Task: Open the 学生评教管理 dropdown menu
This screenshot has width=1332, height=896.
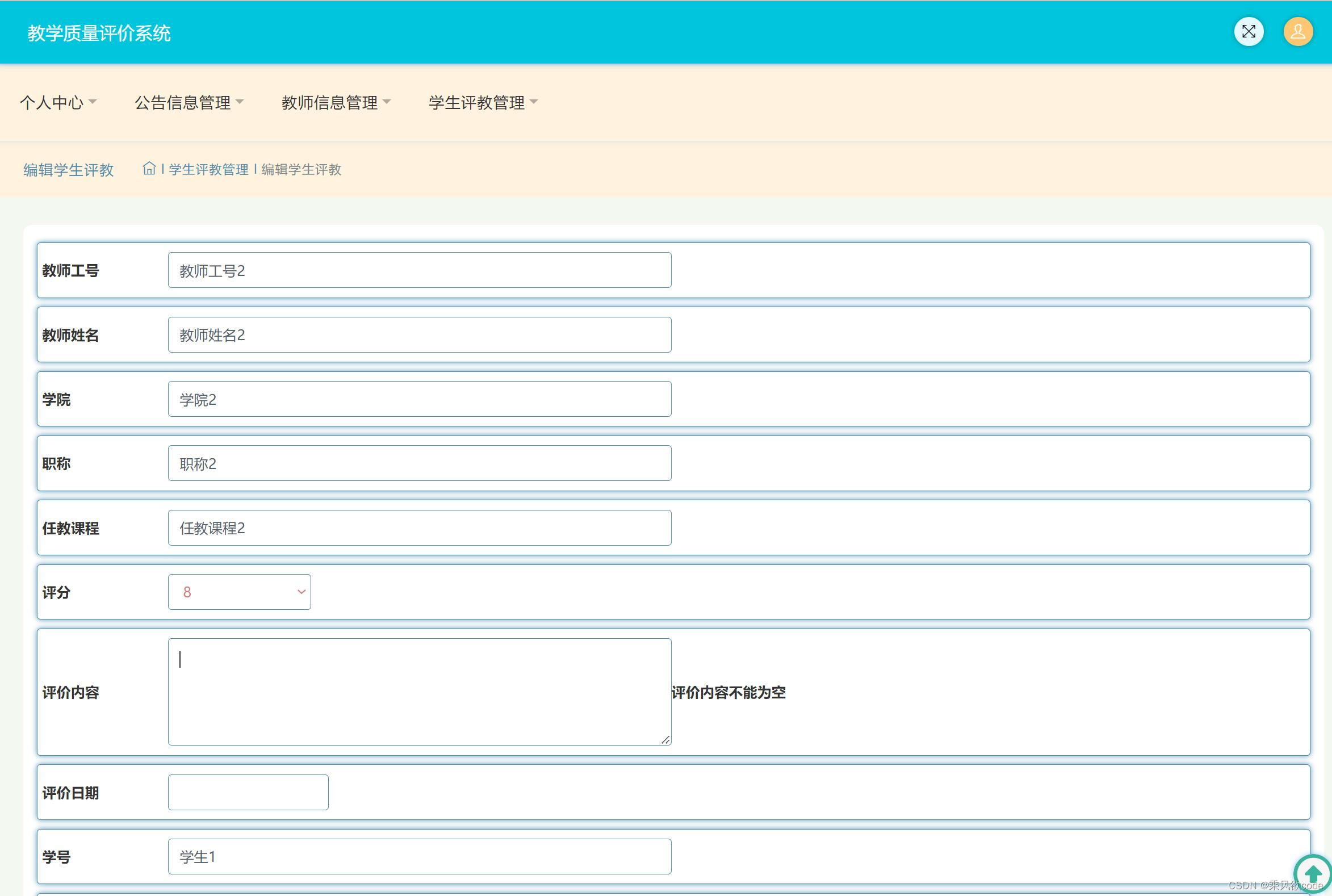Action: click(482, 102)
